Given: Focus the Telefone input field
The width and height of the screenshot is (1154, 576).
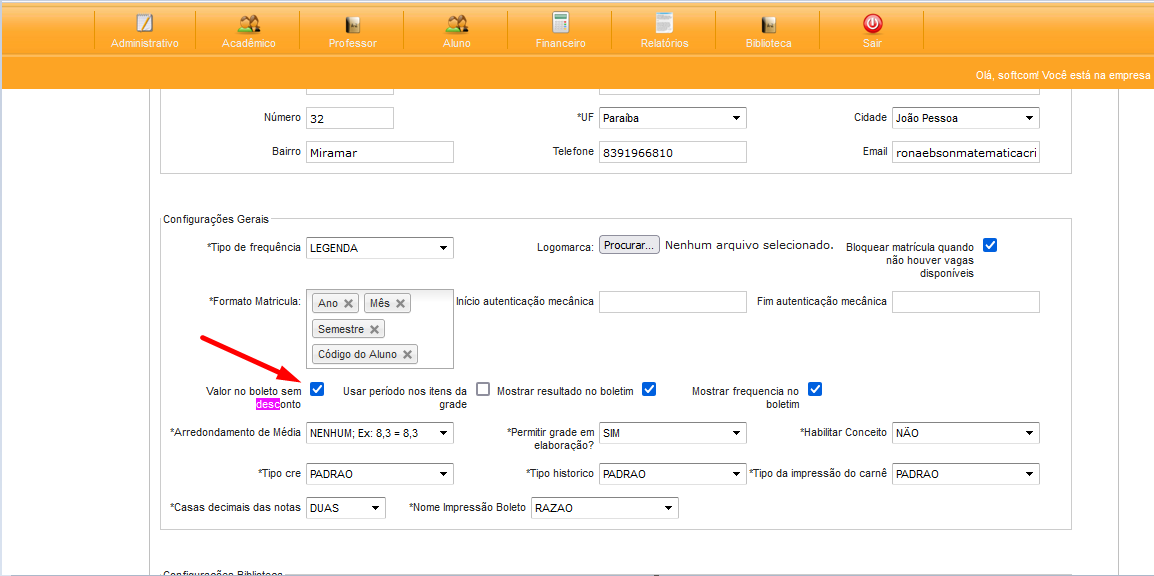Looking at the screenshot, I should 672,152.
